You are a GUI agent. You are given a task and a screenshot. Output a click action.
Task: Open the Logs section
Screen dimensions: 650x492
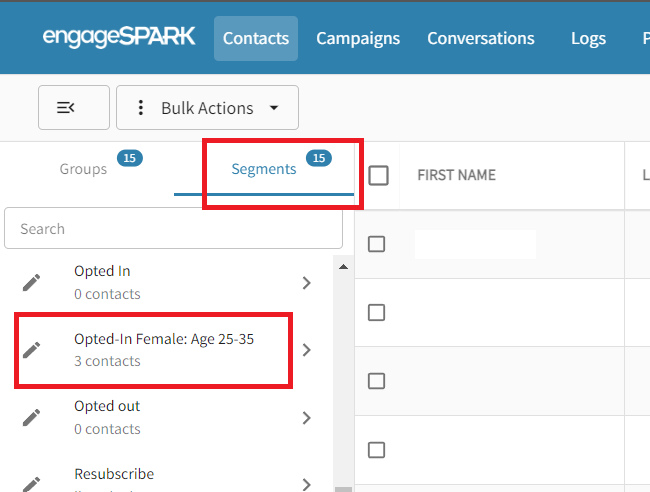coord(588,39)
